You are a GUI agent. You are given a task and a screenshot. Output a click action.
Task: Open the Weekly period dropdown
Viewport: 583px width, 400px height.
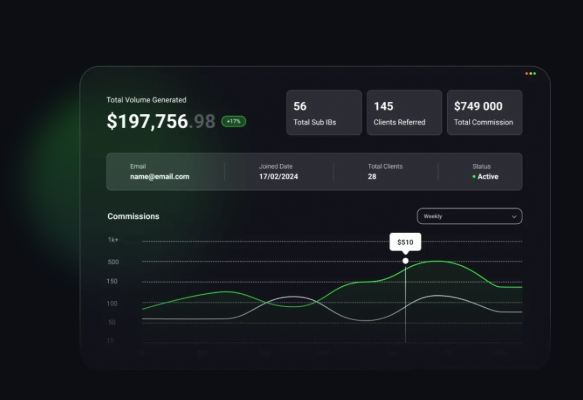tap(469, 216)
